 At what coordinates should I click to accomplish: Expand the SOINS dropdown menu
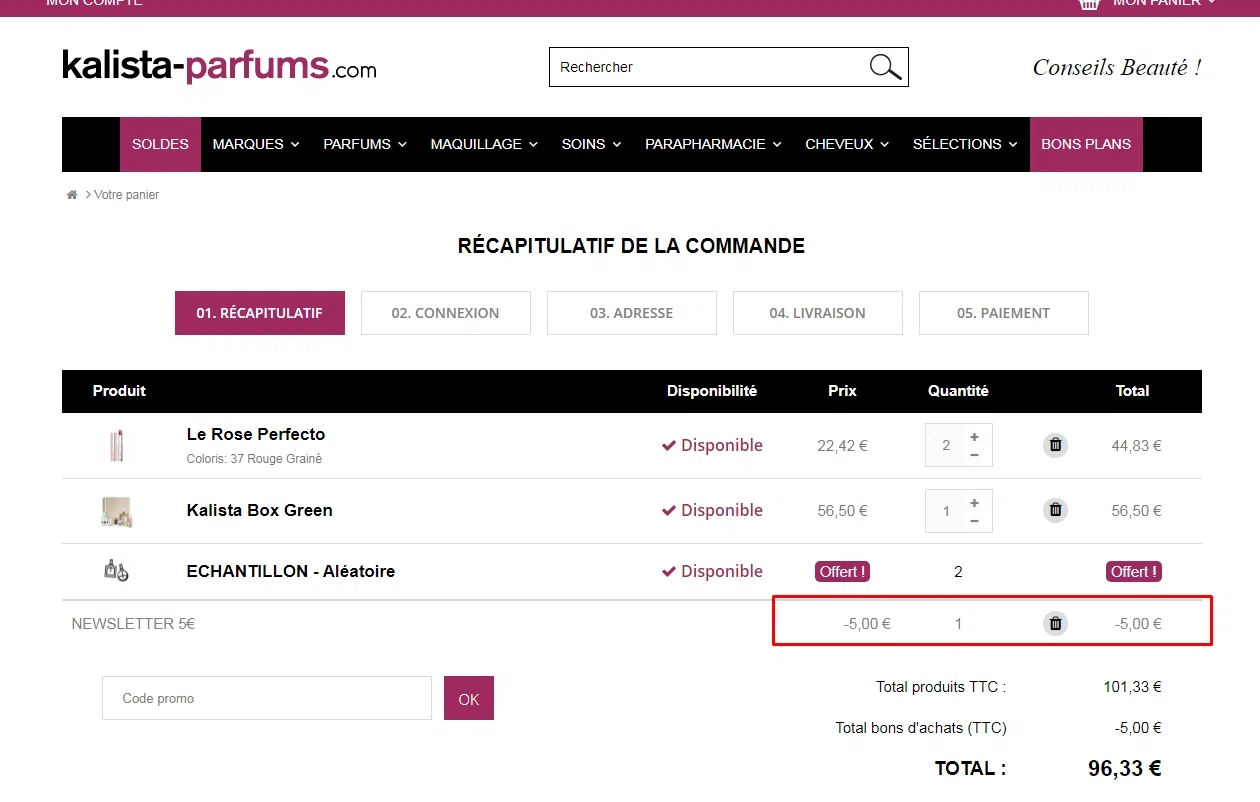591,144
